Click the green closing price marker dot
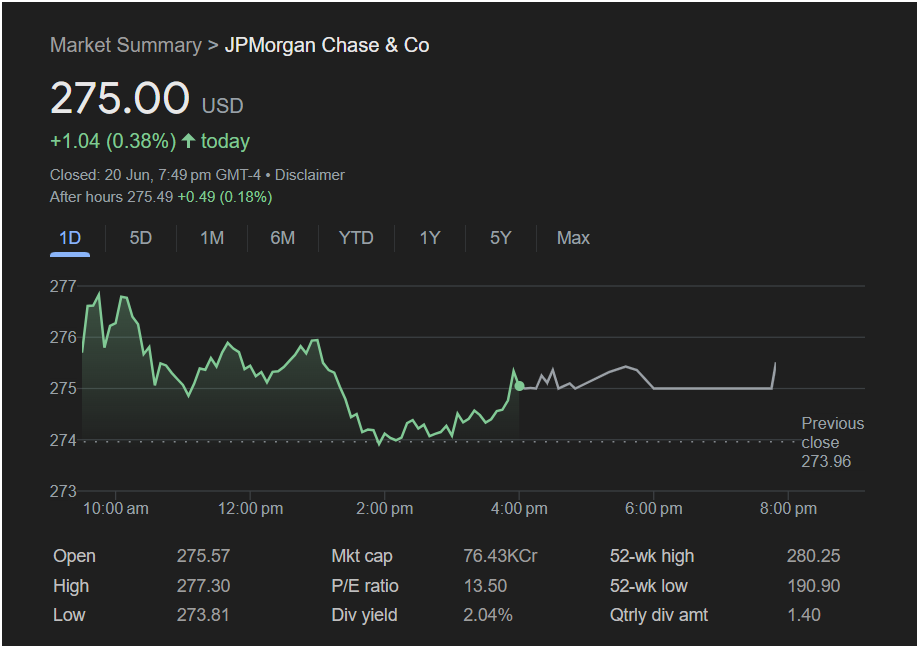This screenshot has width=919, height=648. (x=519, y=386)
